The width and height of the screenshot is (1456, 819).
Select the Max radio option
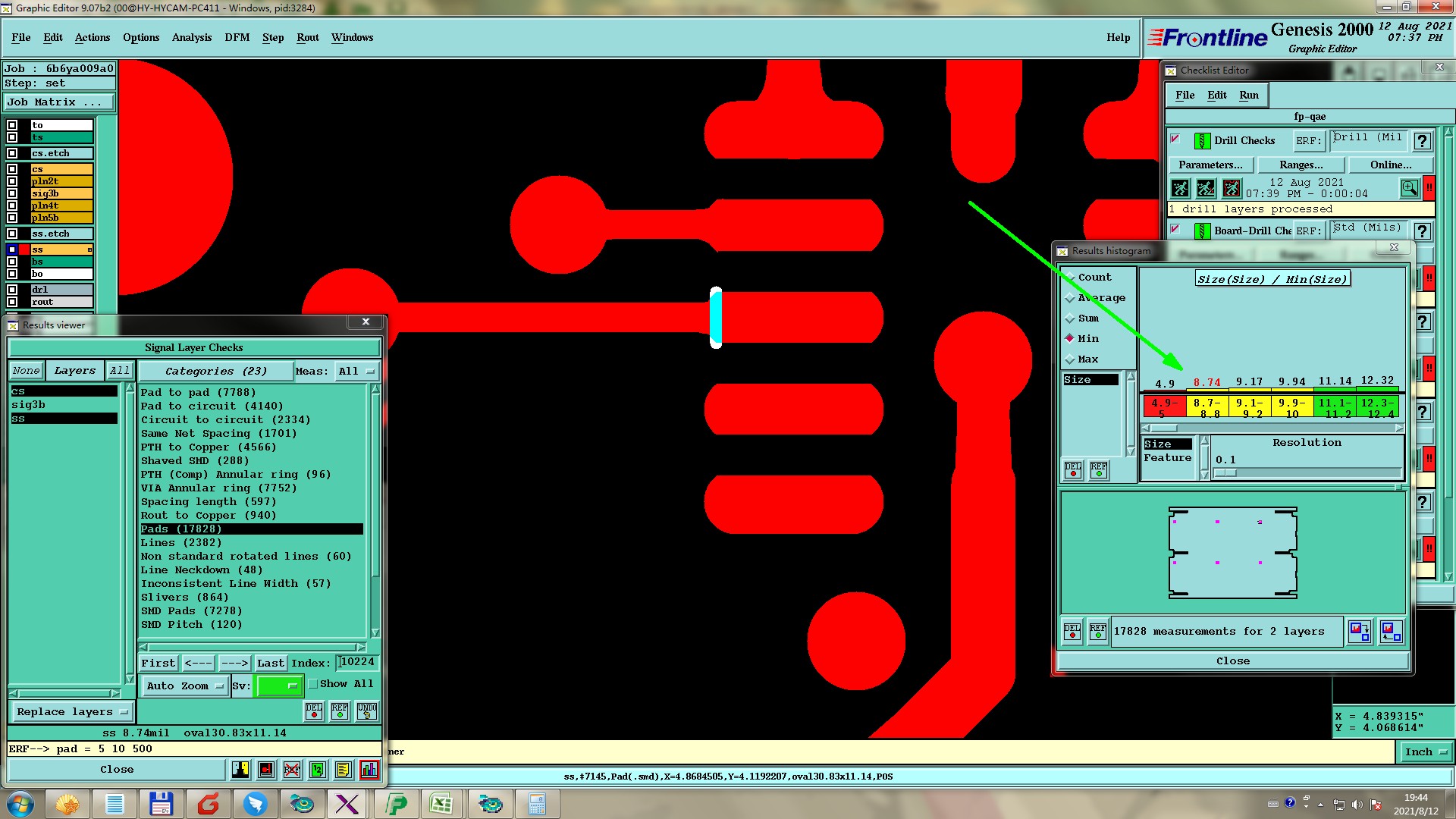1070,359
